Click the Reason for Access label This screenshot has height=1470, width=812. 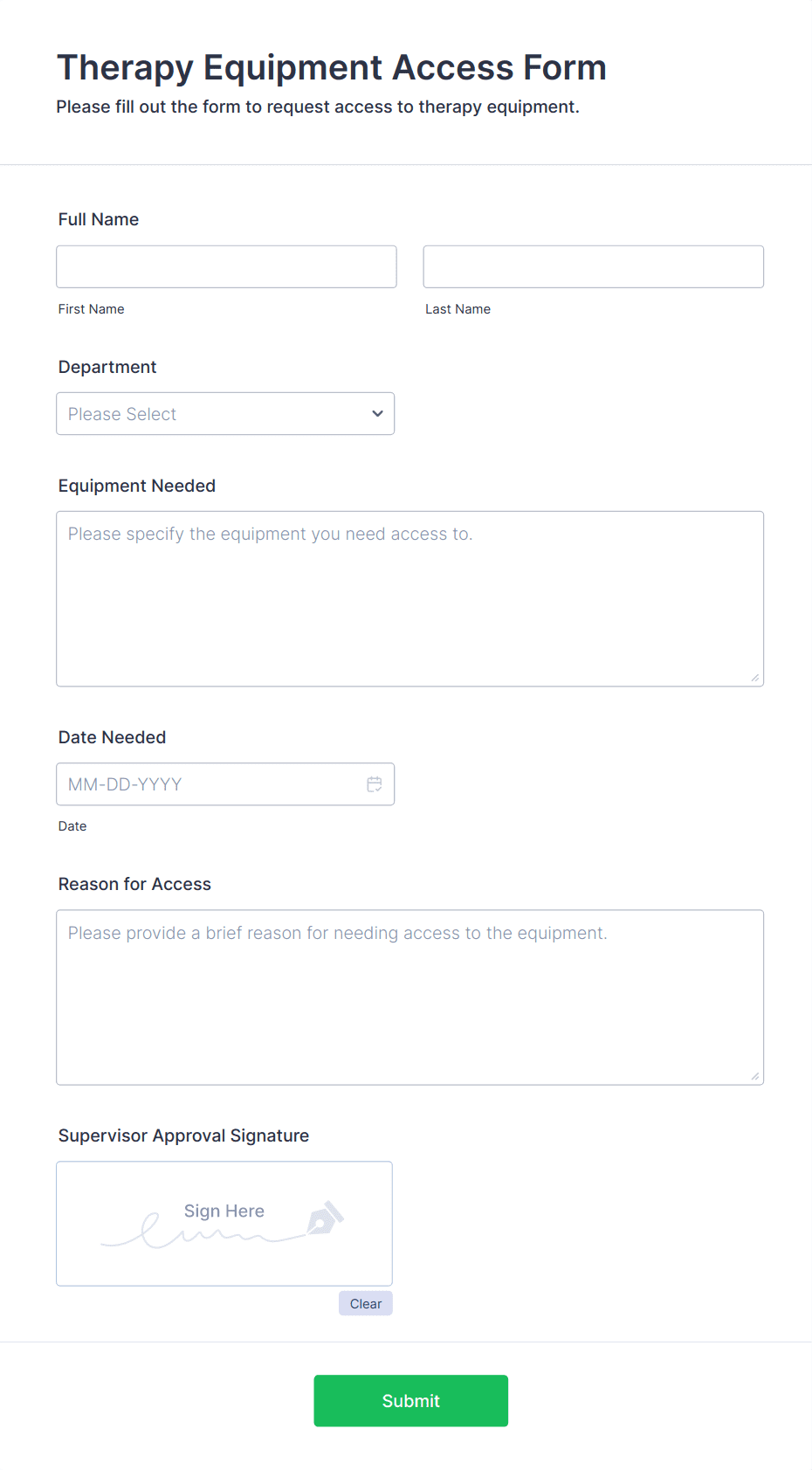(x=134, y=884)
